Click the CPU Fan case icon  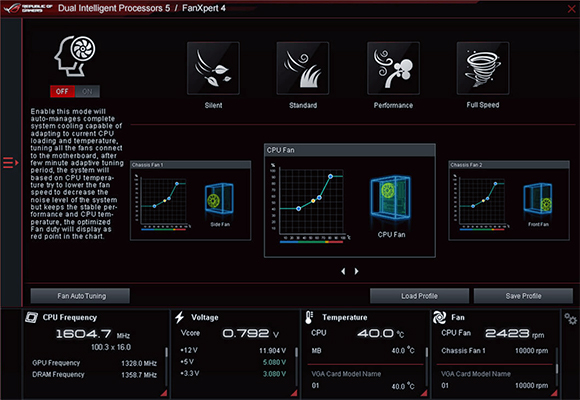click(391, 198)
